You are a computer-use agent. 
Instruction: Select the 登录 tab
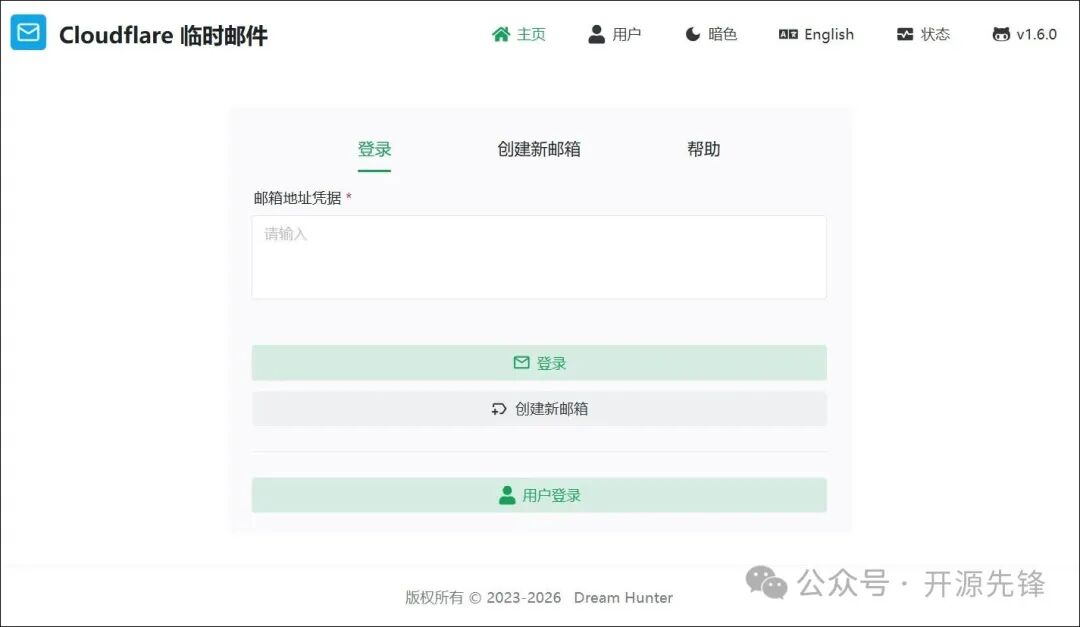374,148
